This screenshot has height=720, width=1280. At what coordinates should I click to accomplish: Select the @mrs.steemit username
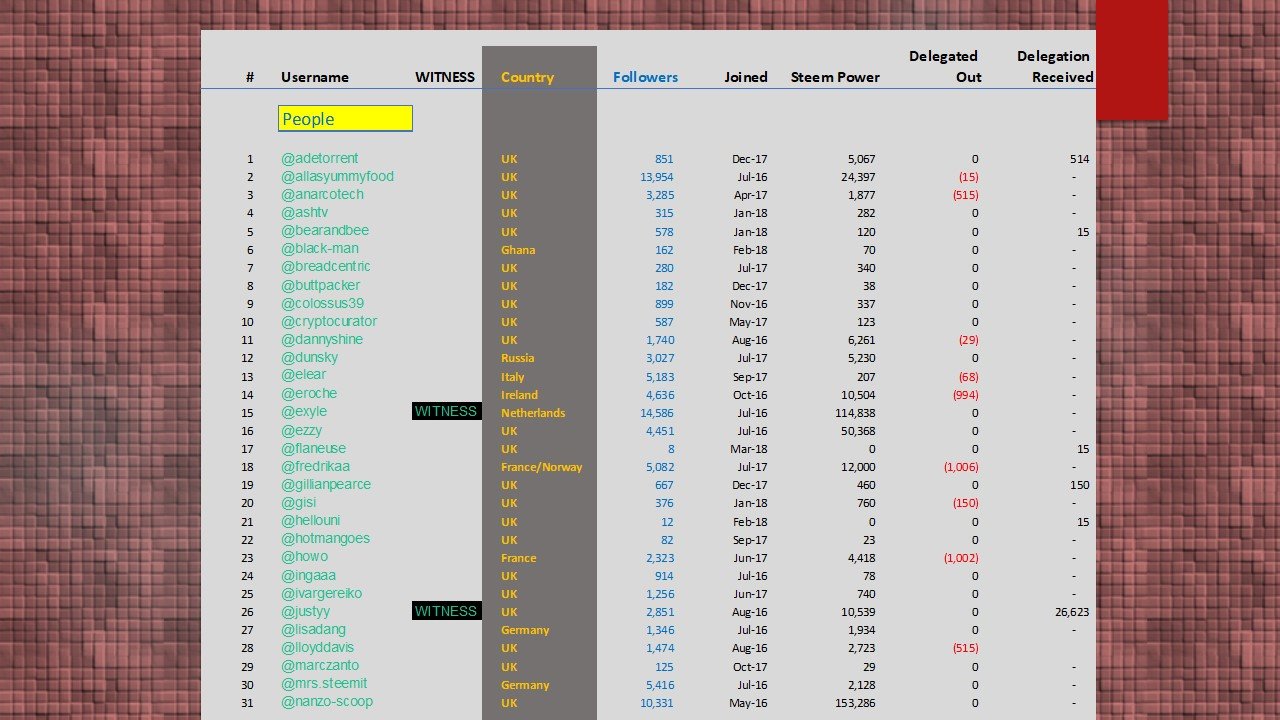coord(323,683)
